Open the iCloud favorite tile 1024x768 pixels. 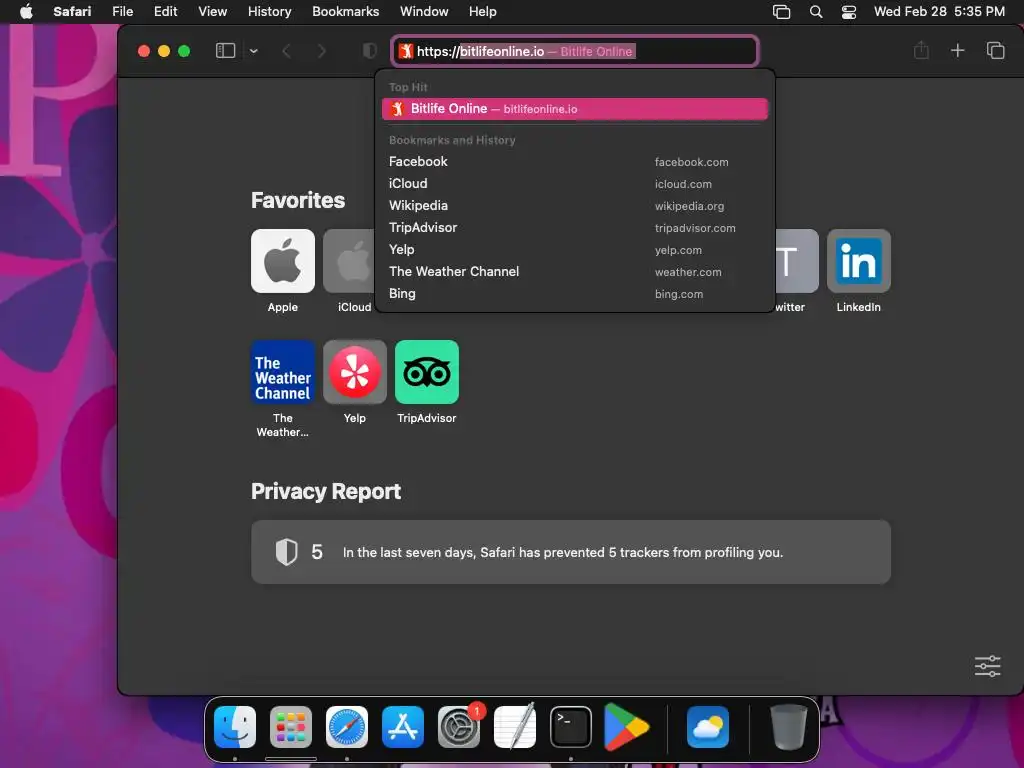pos(349,261)
